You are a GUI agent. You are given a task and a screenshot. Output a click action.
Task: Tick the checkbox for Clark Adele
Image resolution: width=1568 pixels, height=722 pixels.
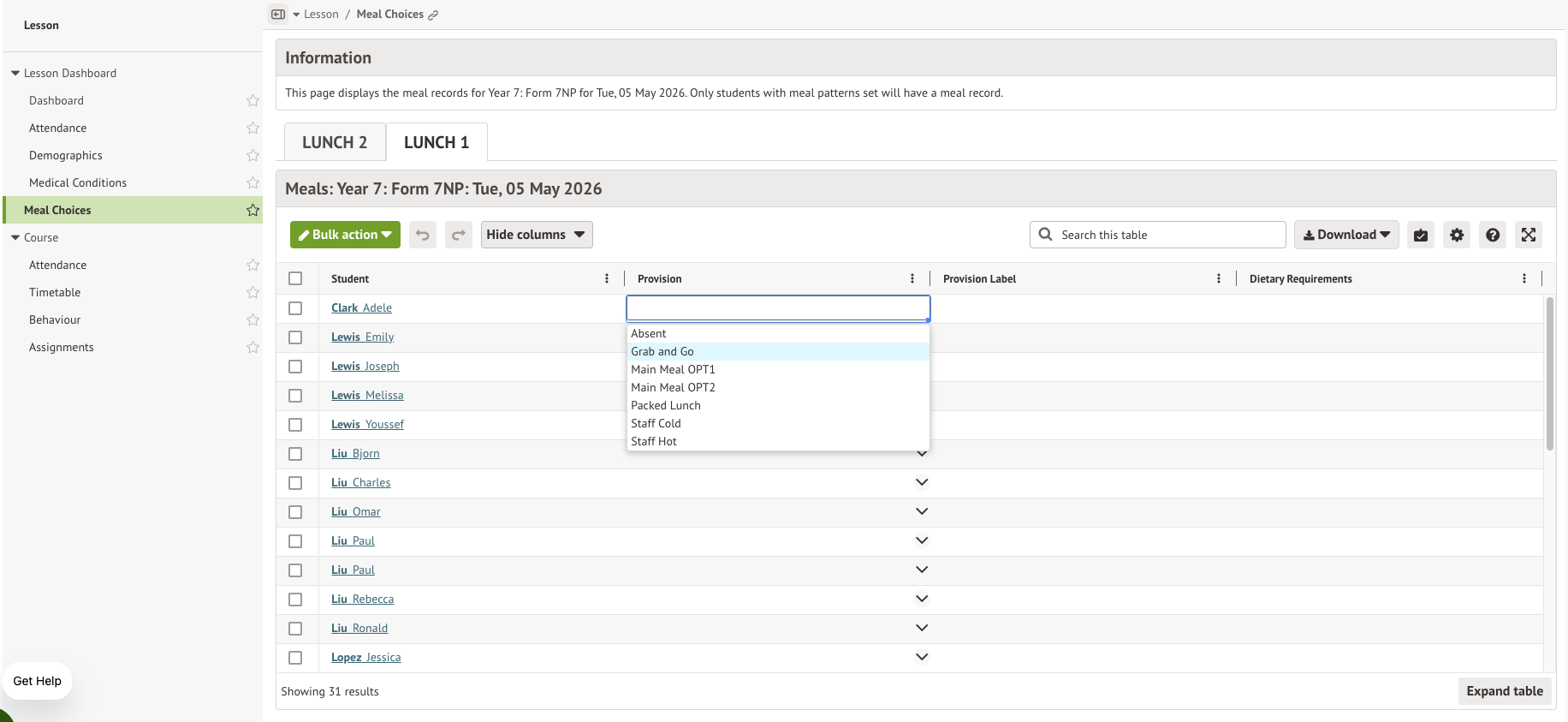click(x=295, y=308)
